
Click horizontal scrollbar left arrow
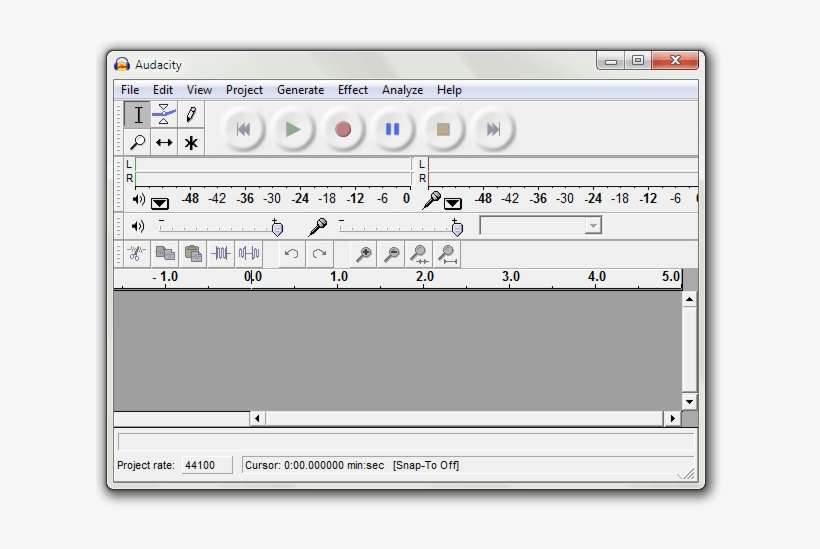tap(257, 418)
